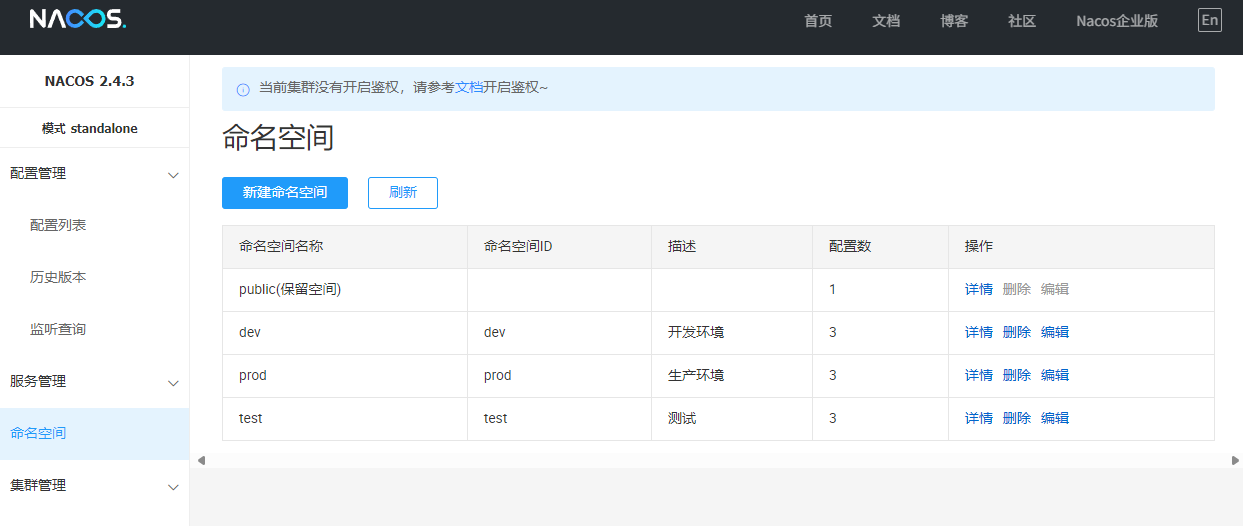This screenshot has width=1243, height=526.
Task: Open 历史版本 in the sidebar
Action: click(x=58, y=277)
